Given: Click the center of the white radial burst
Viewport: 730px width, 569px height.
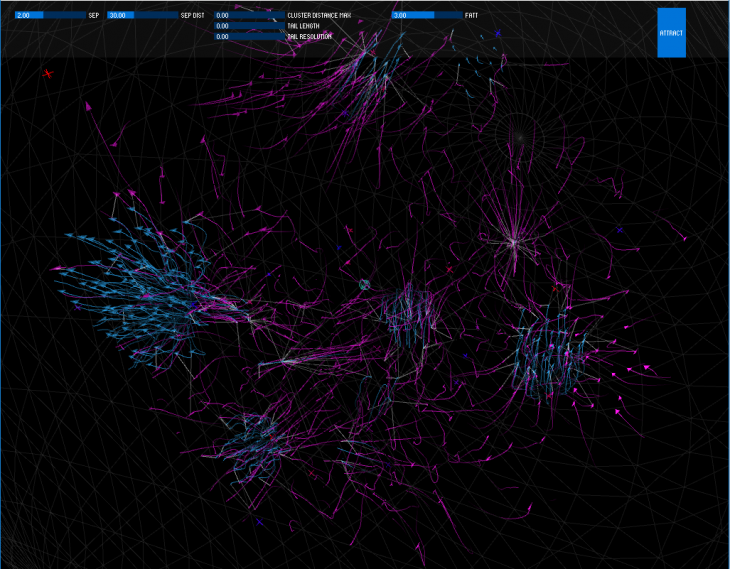Looking at the screenshot, I should pos(512,240).
